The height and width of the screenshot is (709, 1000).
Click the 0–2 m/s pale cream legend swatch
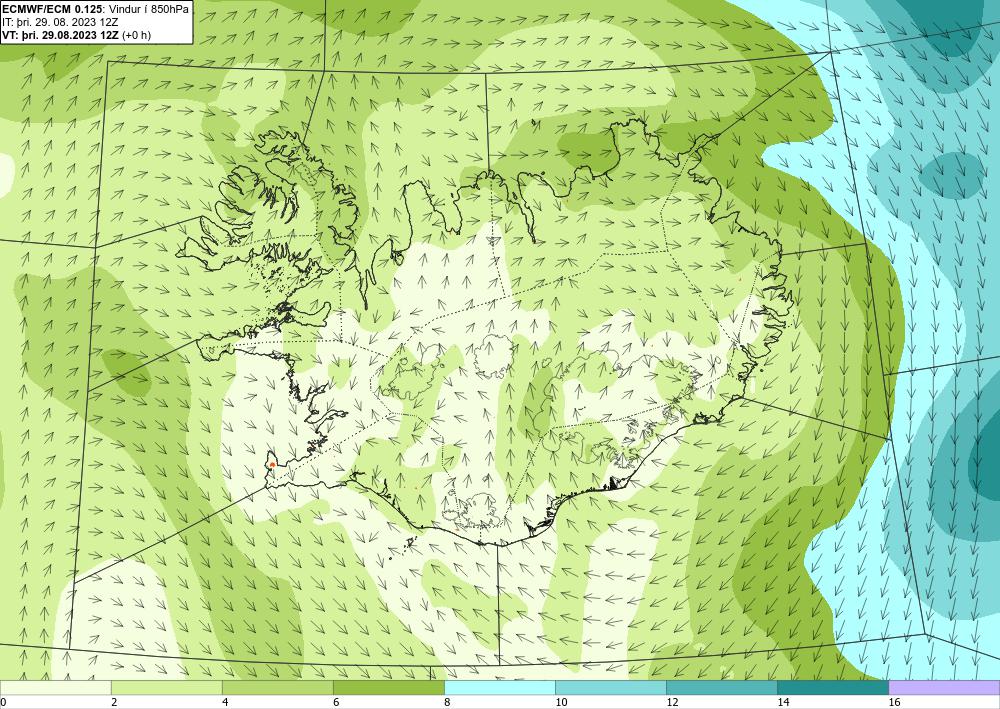[55, 687]
